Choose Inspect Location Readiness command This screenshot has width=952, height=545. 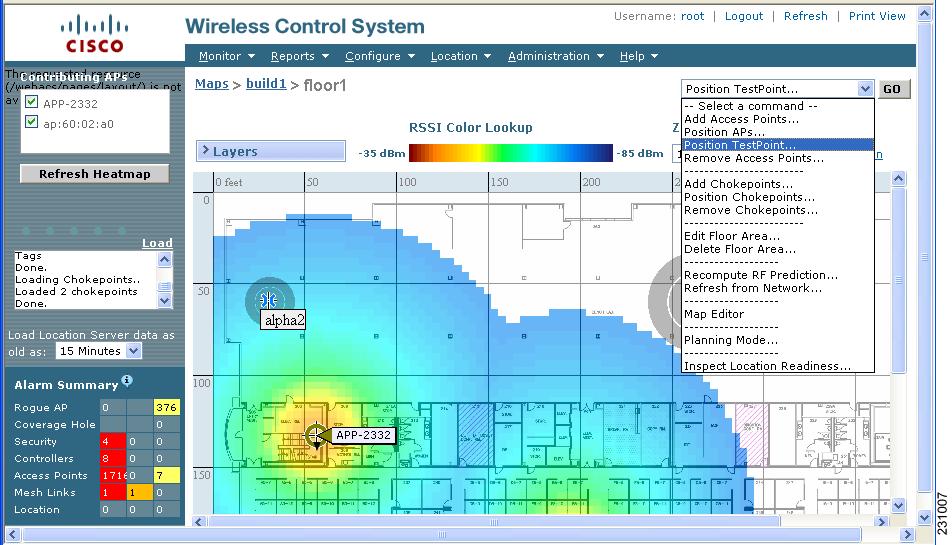(777, 366)
